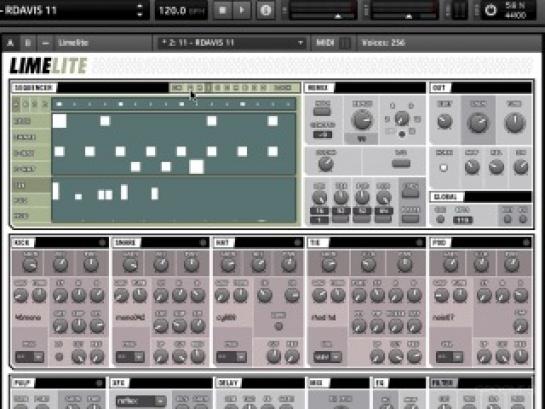Image resolution: width=545 pixels, height=409 pixels.
Task: Select the highlighted track row in the sequencer
Action: pos(31,185)
